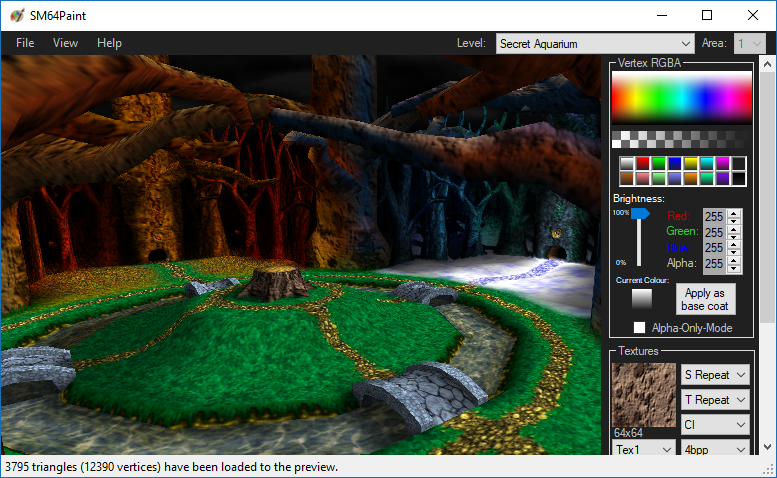This screenshot has width=777, height=478.
Task: Click the side panel scrollbar down arrow
Action: [x=767, y=447]
